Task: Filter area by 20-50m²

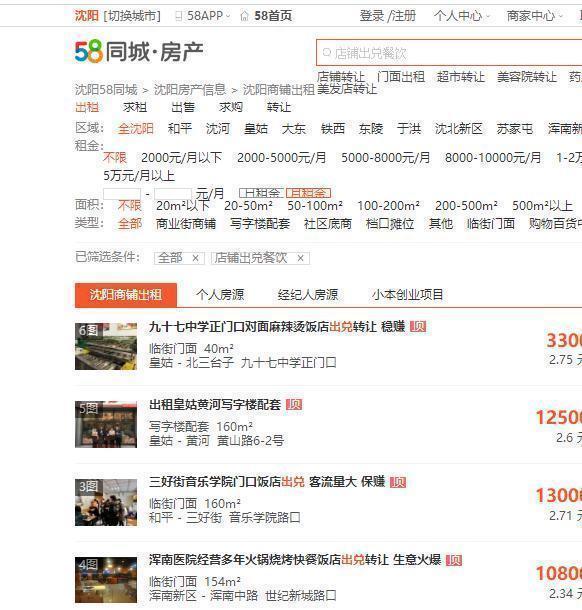Action: click(x=248, y=205)
